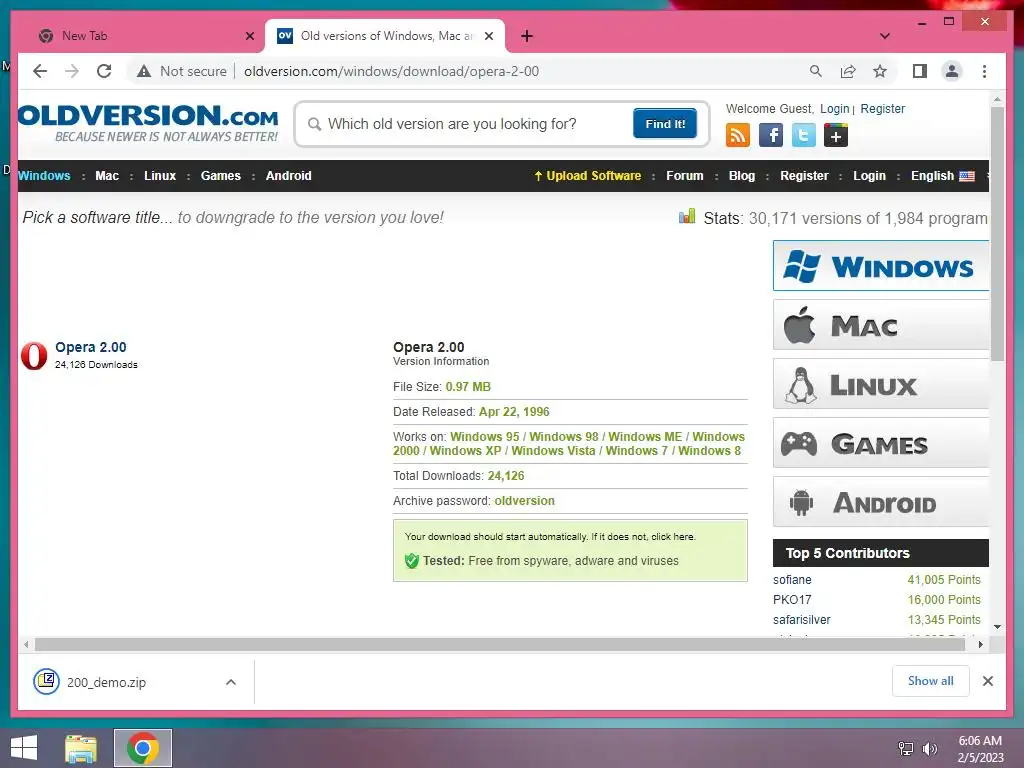Click the browser back arrow

[40, 71]
